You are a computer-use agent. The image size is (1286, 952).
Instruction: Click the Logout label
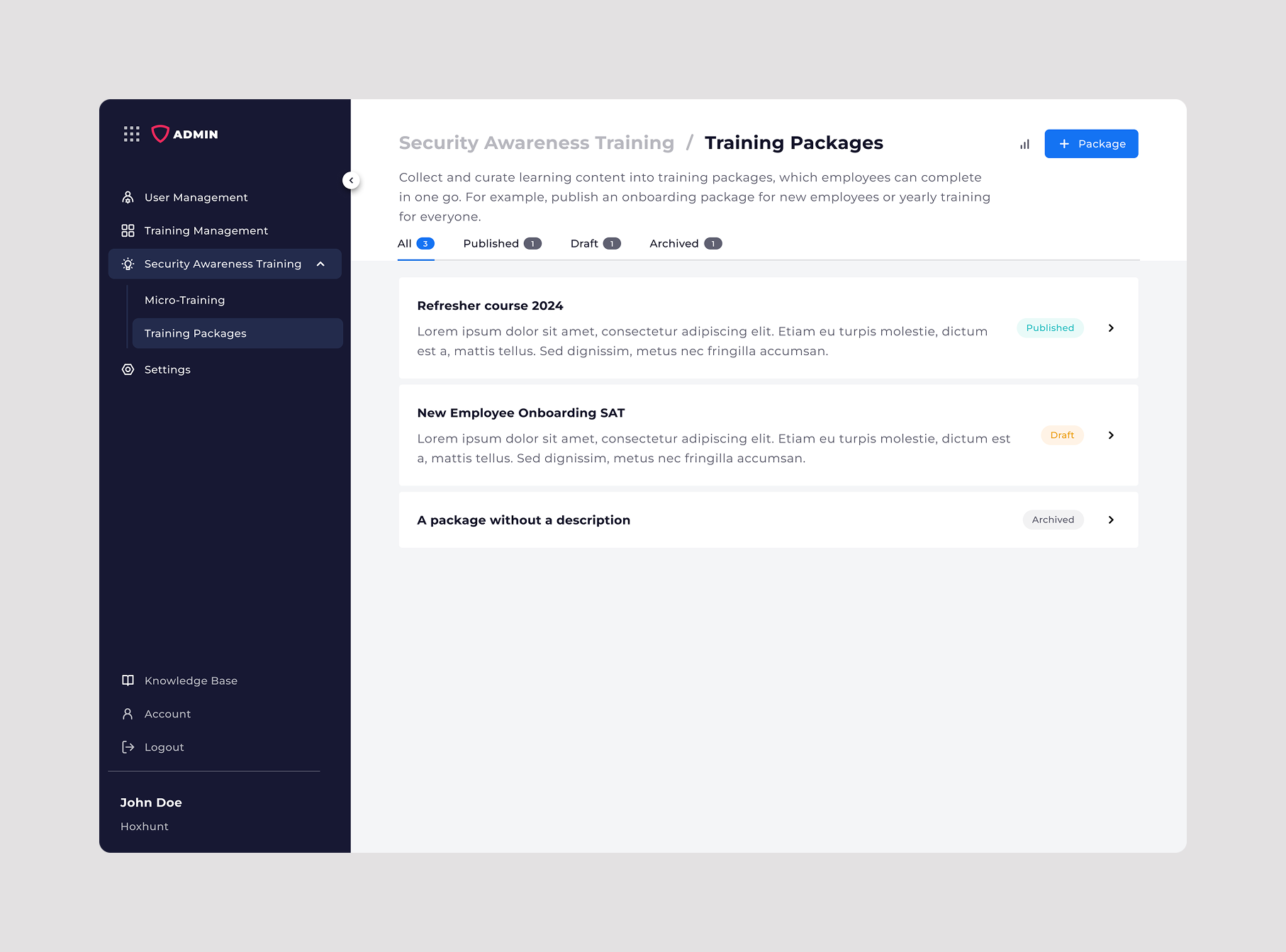[164, 747]
